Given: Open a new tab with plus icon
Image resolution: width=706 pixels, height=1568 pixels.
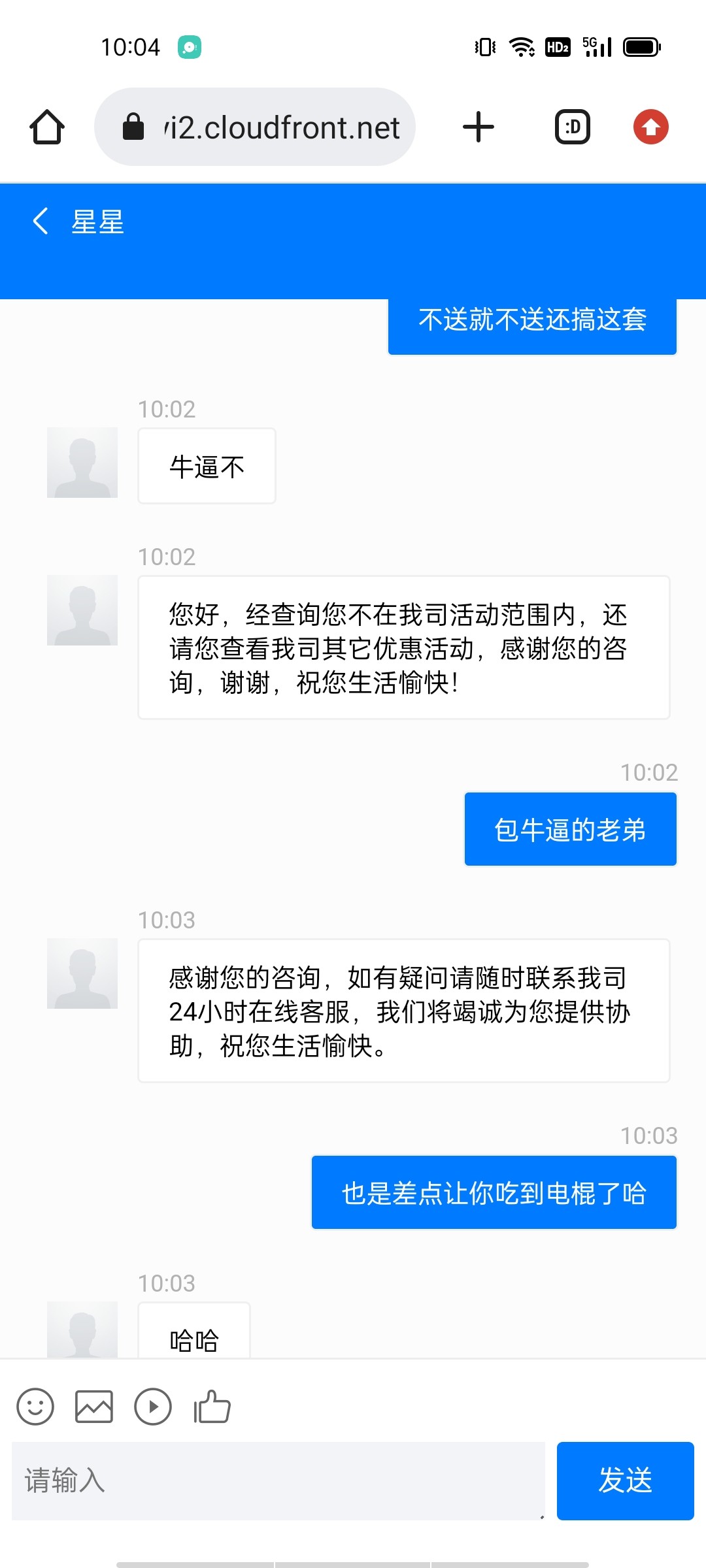Looking at the screenshot, I should pyautogui.click(x=479, y=127).
